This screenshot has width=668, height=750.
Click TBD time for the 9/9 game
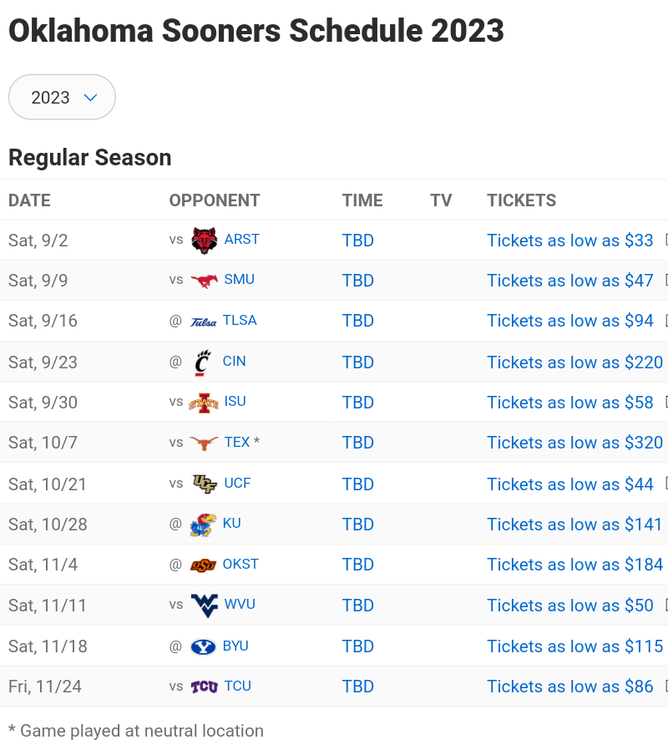(x=358, y=281)
